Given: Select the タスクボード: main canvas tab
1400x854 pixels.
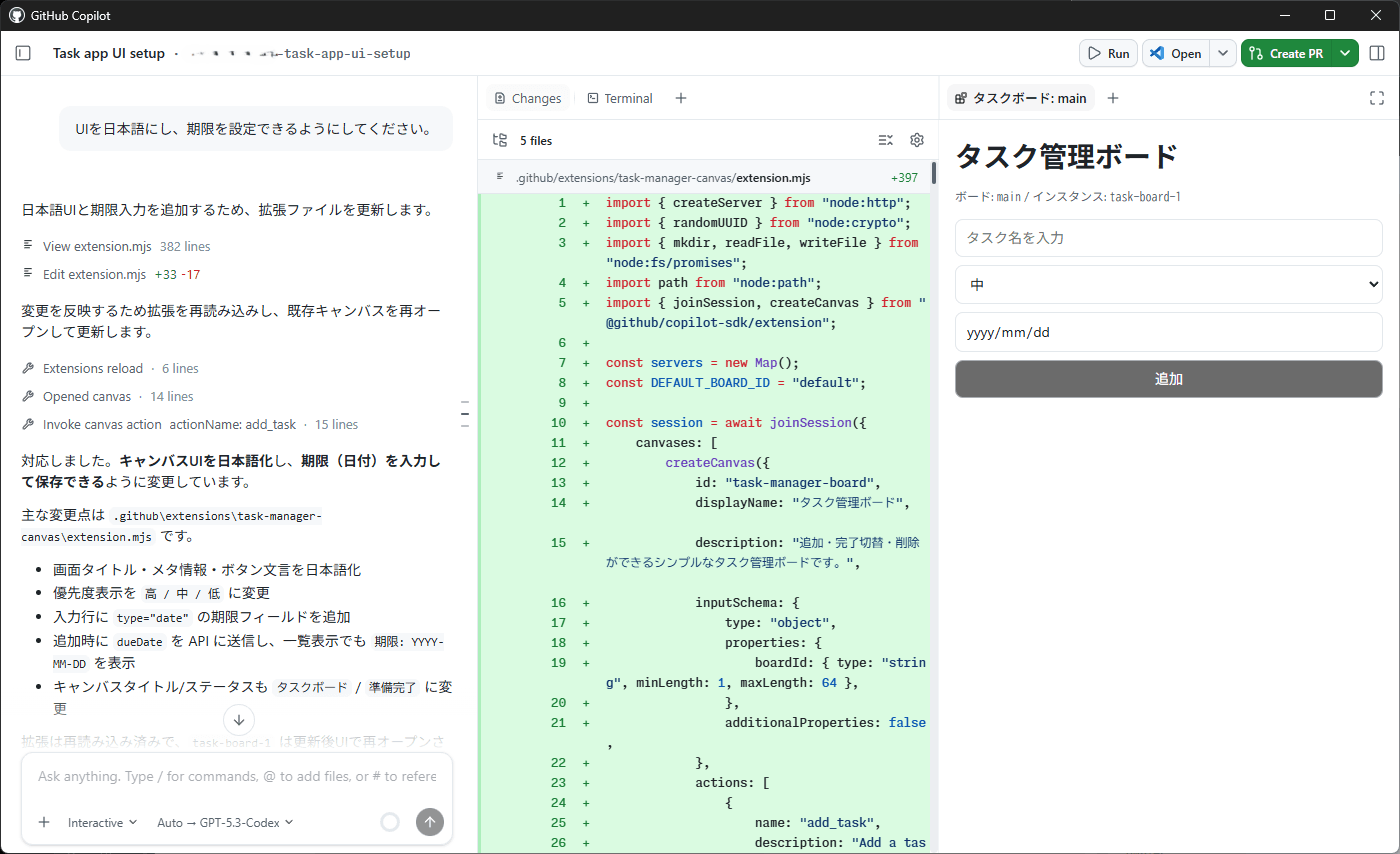Looking at the screenshot, I should tap(1020, 98).
